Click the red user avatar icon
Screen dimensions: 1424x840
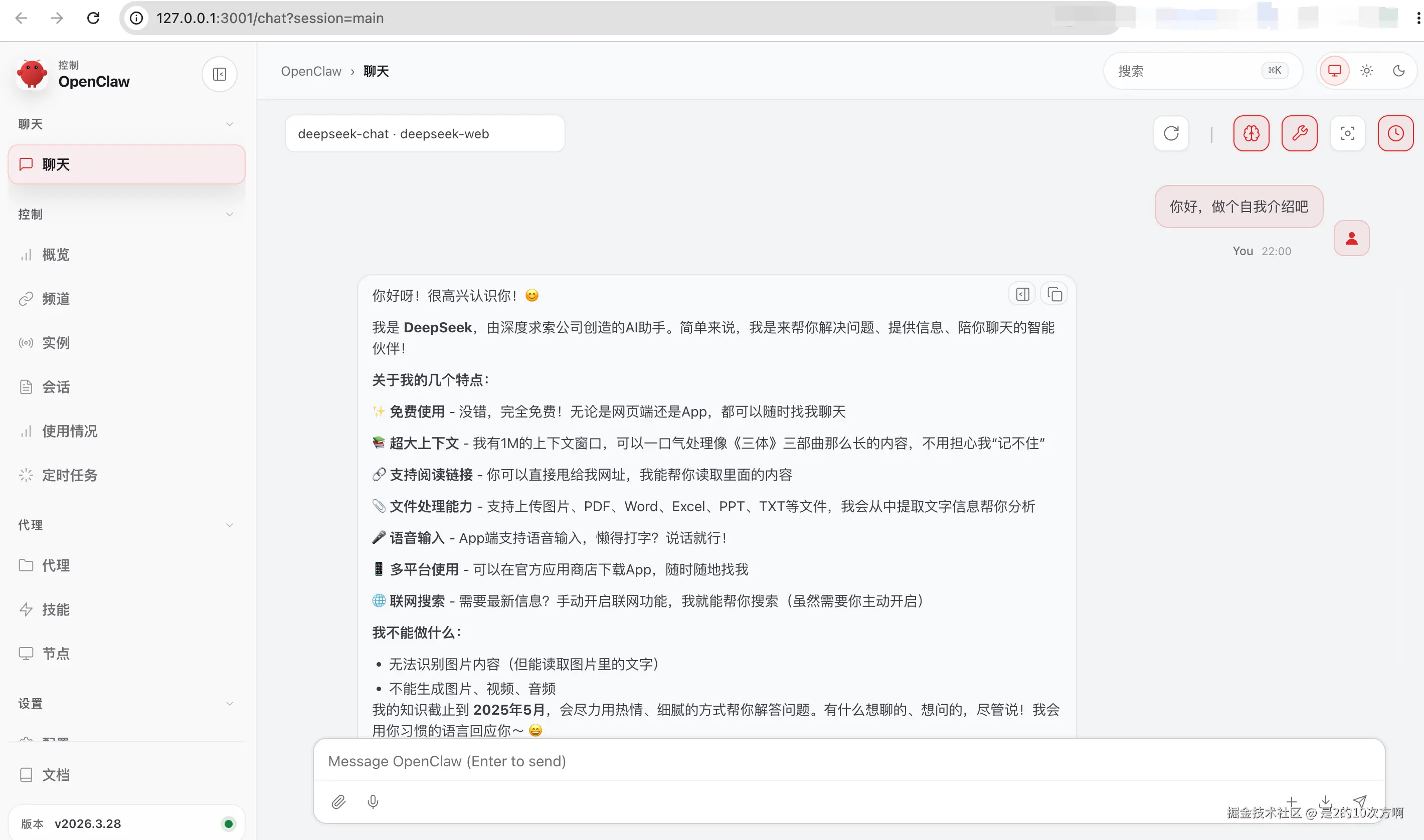(x=1351, y=238)
